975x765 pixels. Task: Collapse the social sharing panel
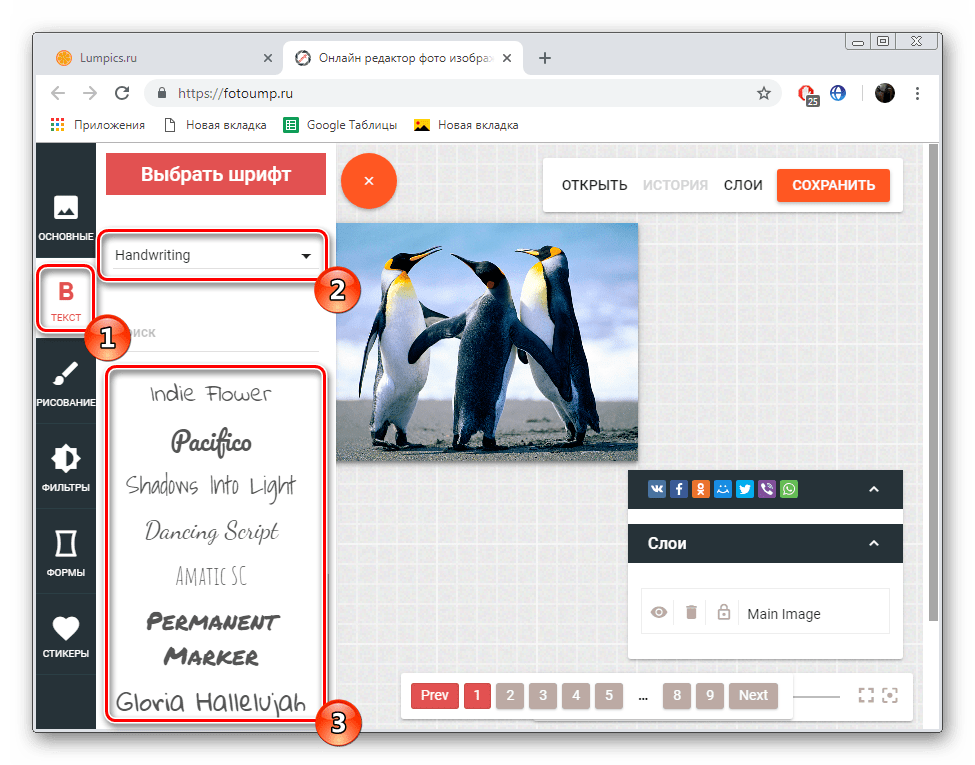(873, 489)
